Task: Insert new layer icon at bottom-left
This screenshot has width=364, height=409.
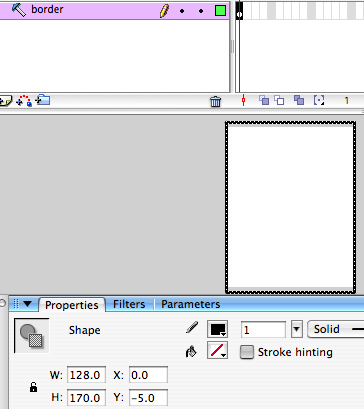Action: [6, 100]
